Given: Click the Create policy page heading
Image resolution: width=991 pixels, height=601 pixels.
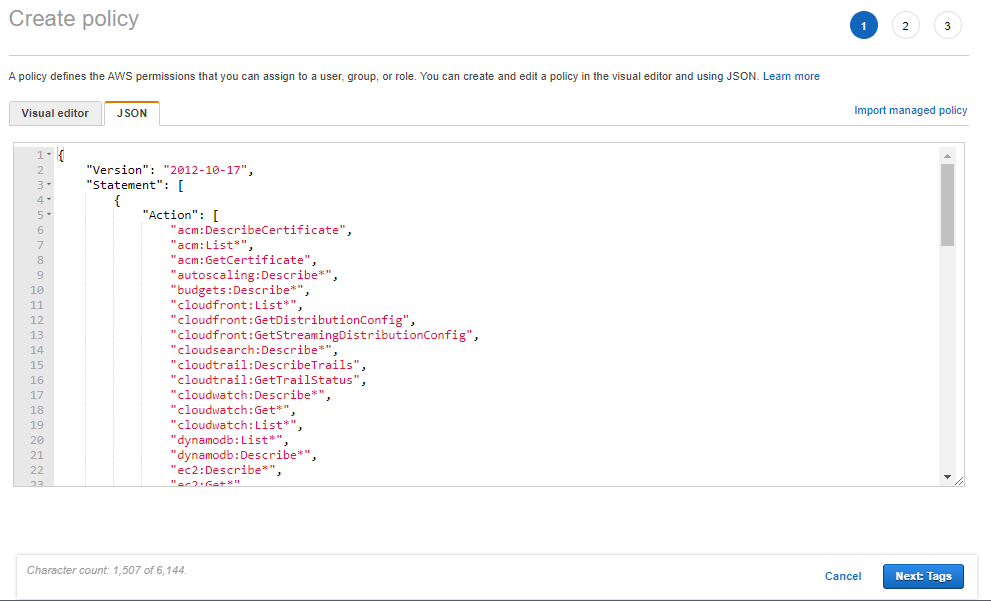Looking at the screenshot, I should [x=74, y=18].
